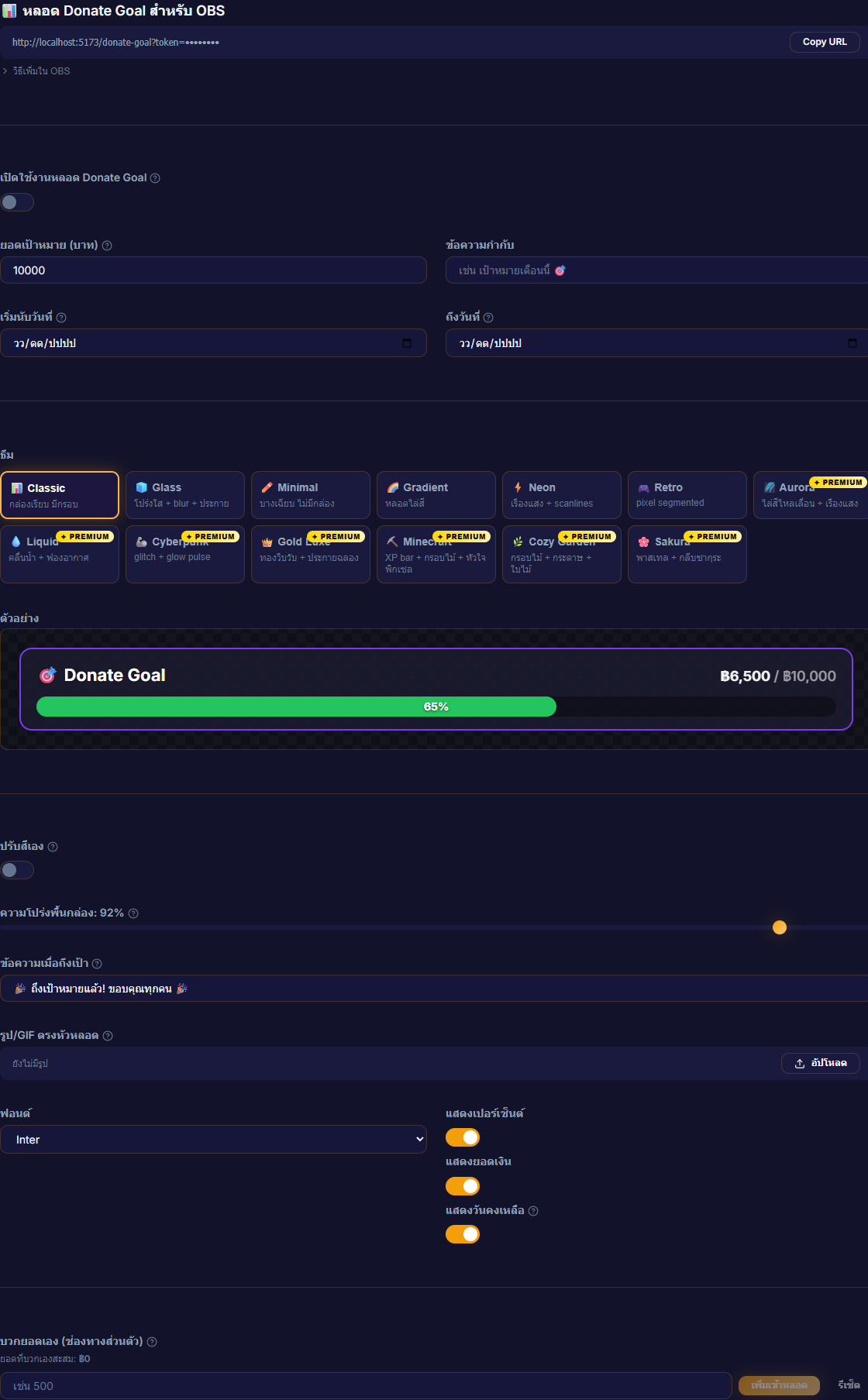Open calendar picker on the start date field

pos(407,343)
